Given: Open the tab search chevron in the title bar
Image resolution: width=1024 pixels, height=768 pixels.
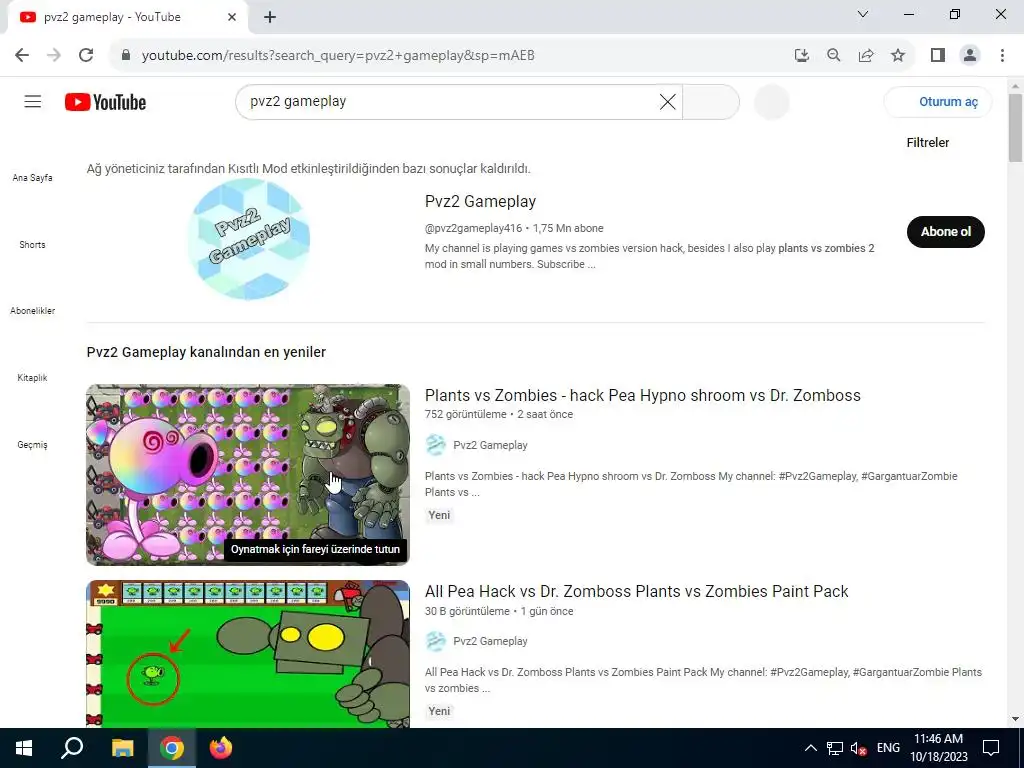Looking at the screenshot, I should 863,14.
